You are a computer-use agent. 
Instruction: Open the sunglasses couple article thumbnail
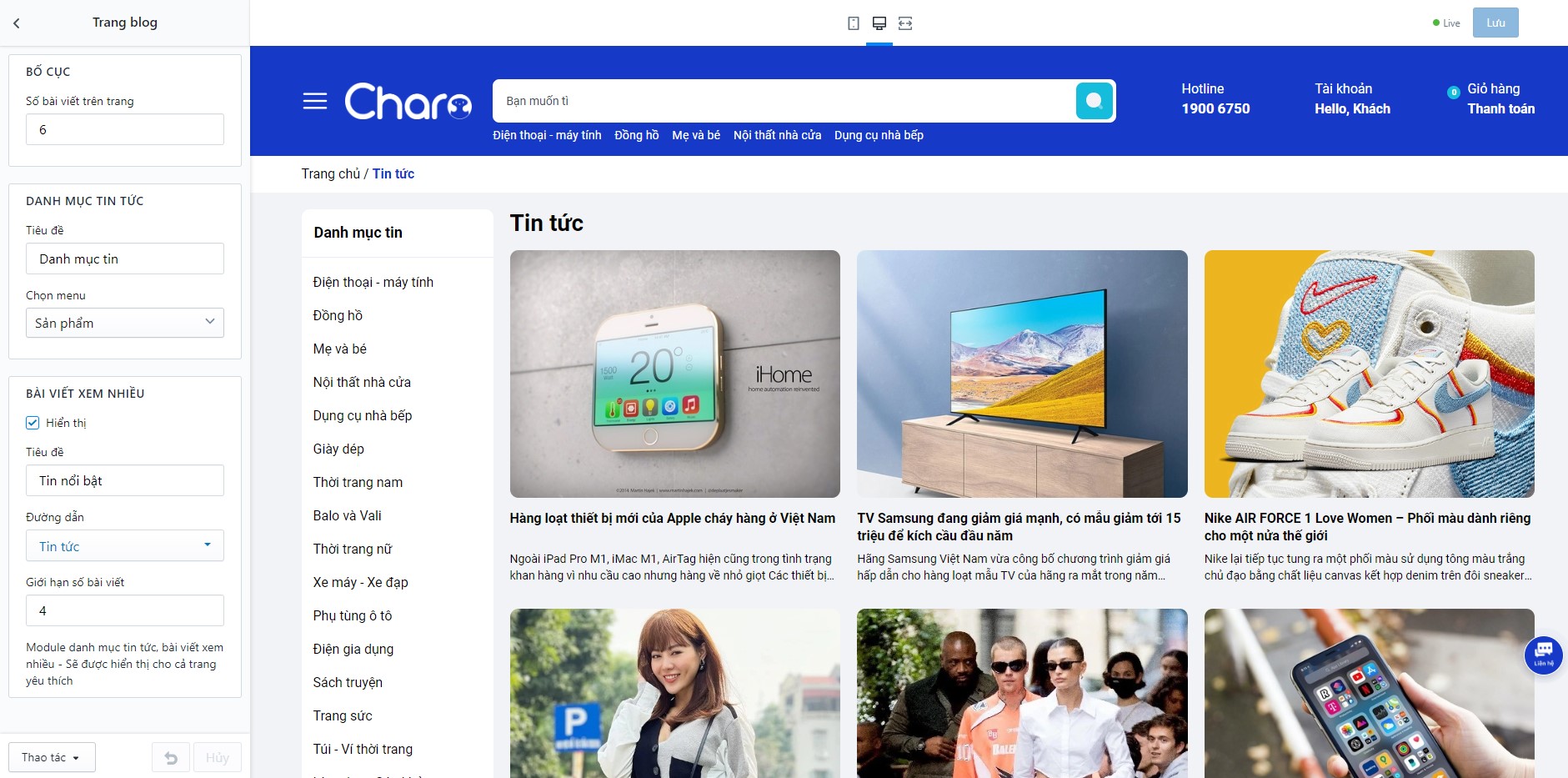pyautogui.click(x=1022, y=693)
